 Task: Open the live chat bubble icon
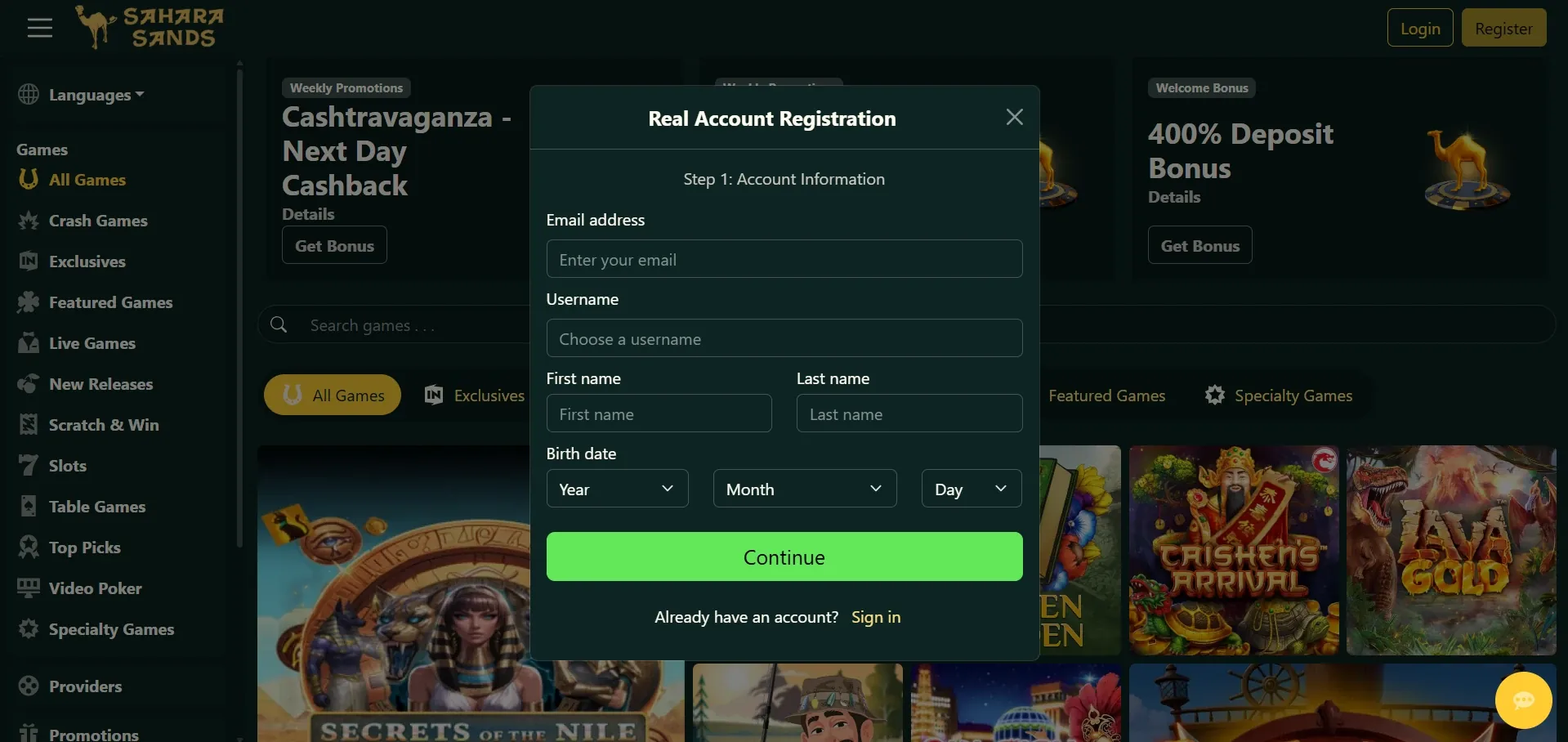click(1523, 700)
